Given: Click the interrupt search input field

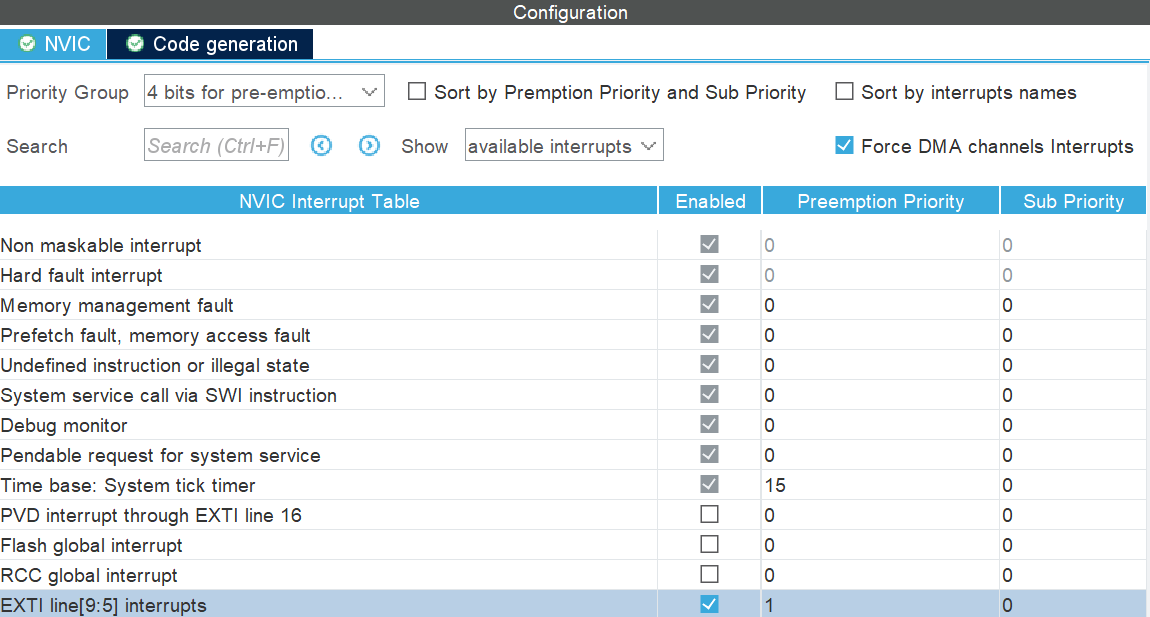Looking at the screenshot, I should click(216, 146).
